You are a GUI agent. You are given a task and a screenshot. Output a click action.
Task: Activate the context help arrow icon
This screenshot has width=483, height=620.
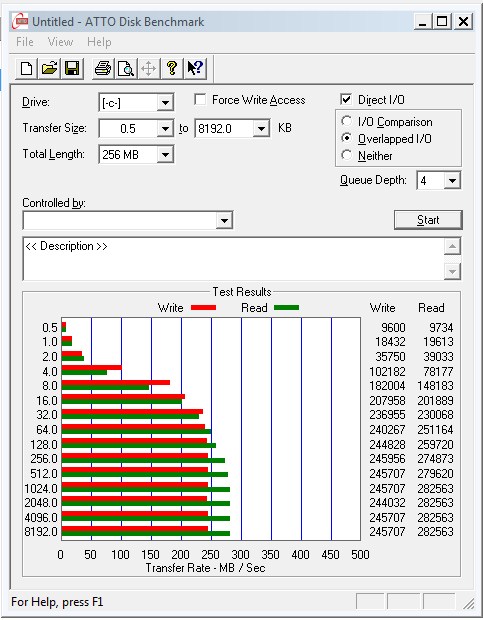195,68
